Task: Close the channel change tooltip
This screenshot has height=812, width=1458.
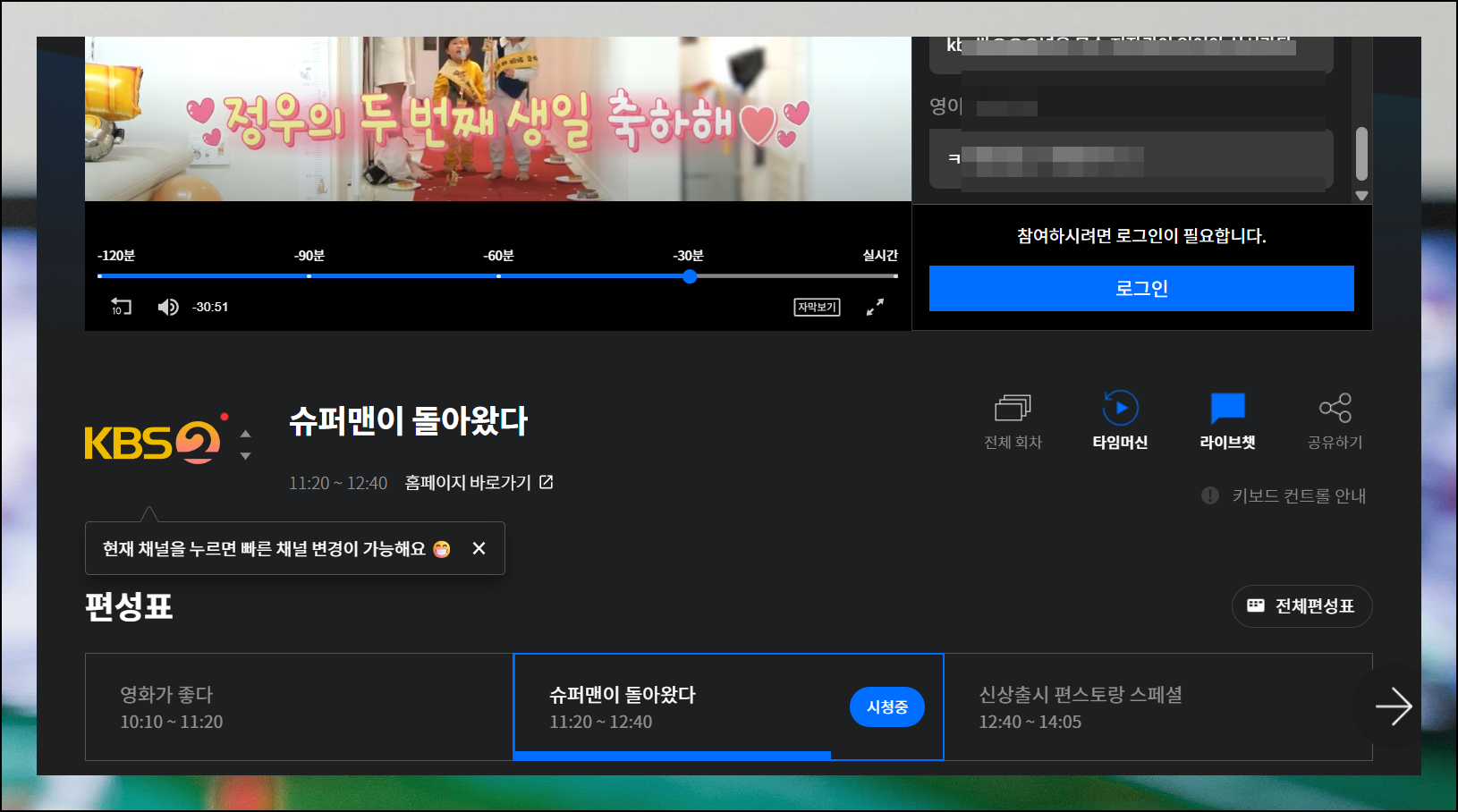Action: 479,548
